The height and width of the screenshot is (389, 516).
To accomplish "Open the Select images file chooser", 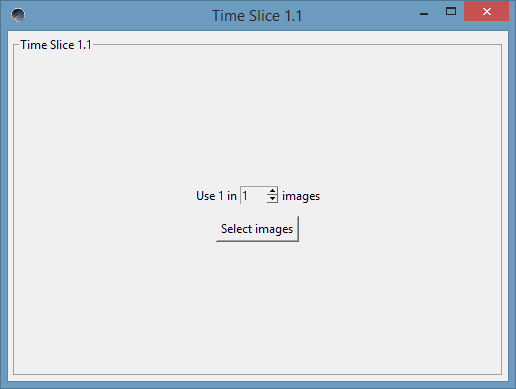I will coord(257,229).
